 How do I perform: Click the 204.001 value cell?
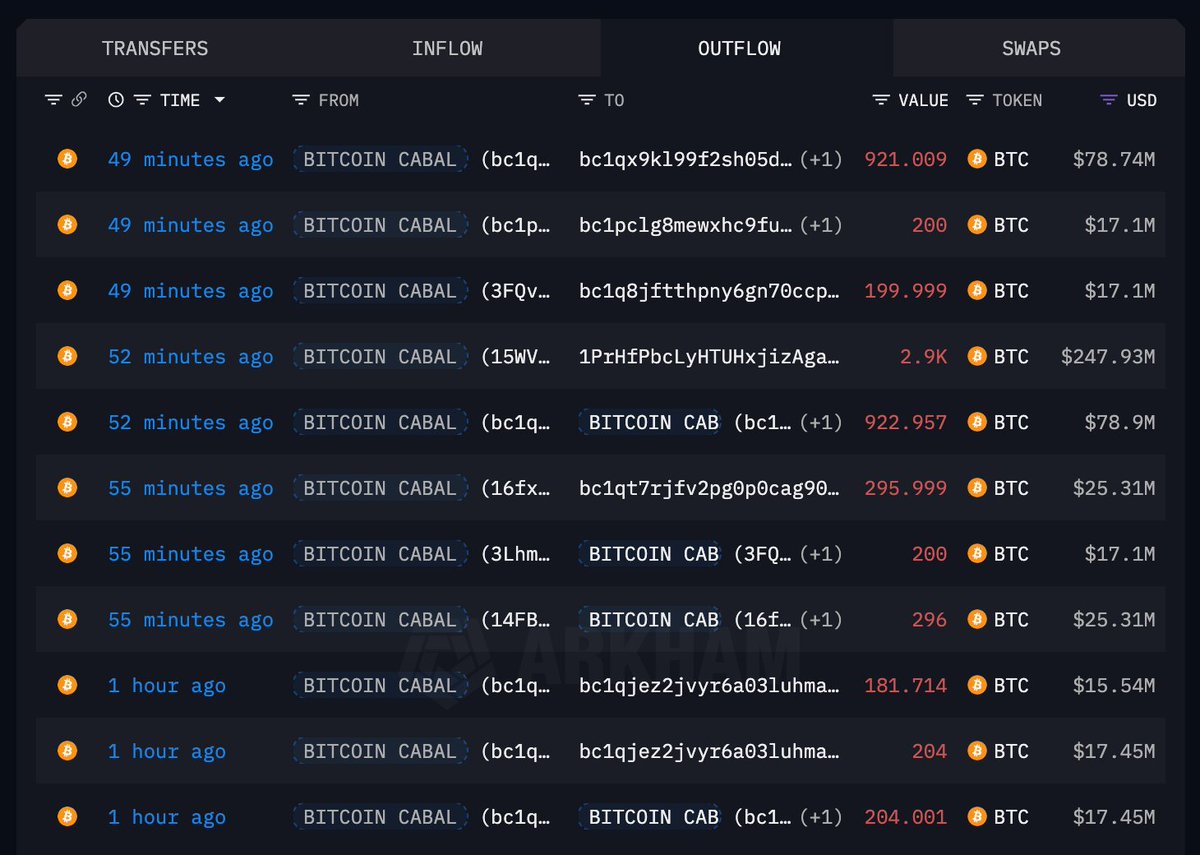(x=906, y=817)
